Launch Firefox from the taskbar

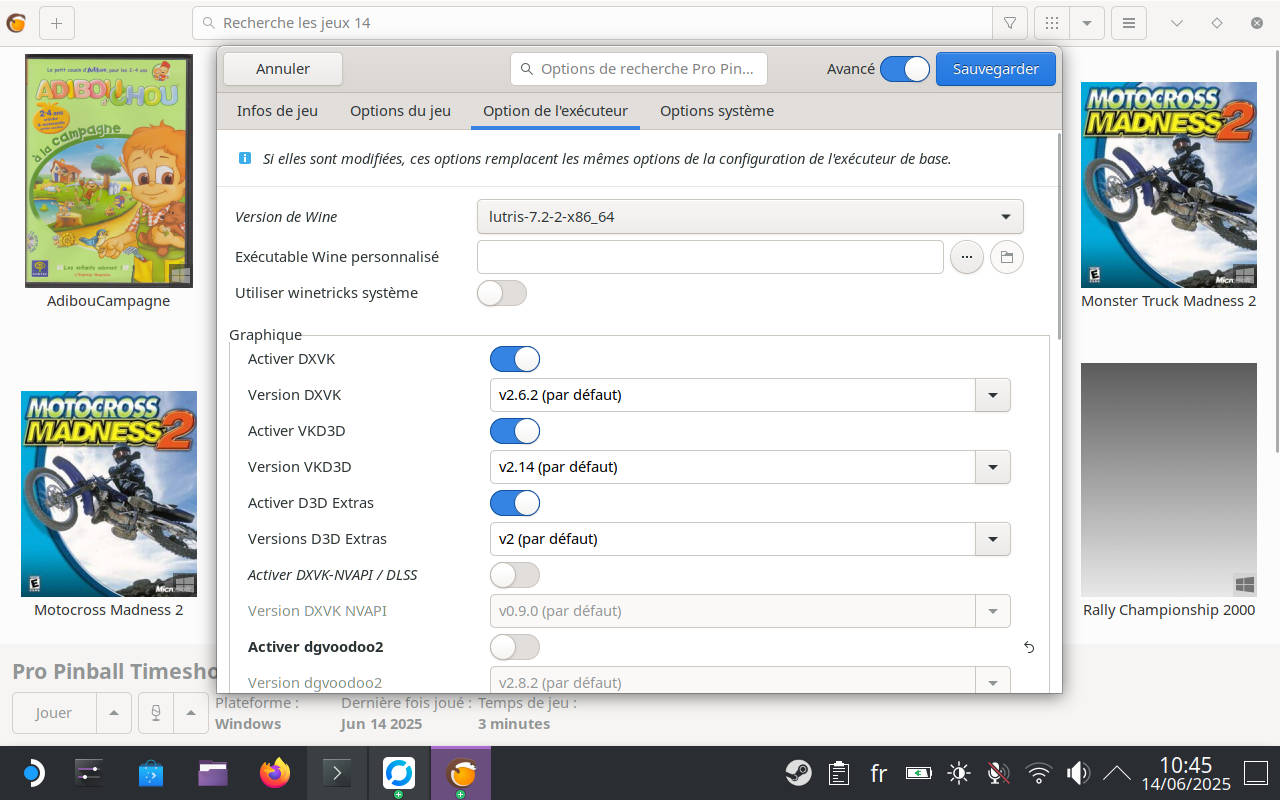(x=274, y=773)
